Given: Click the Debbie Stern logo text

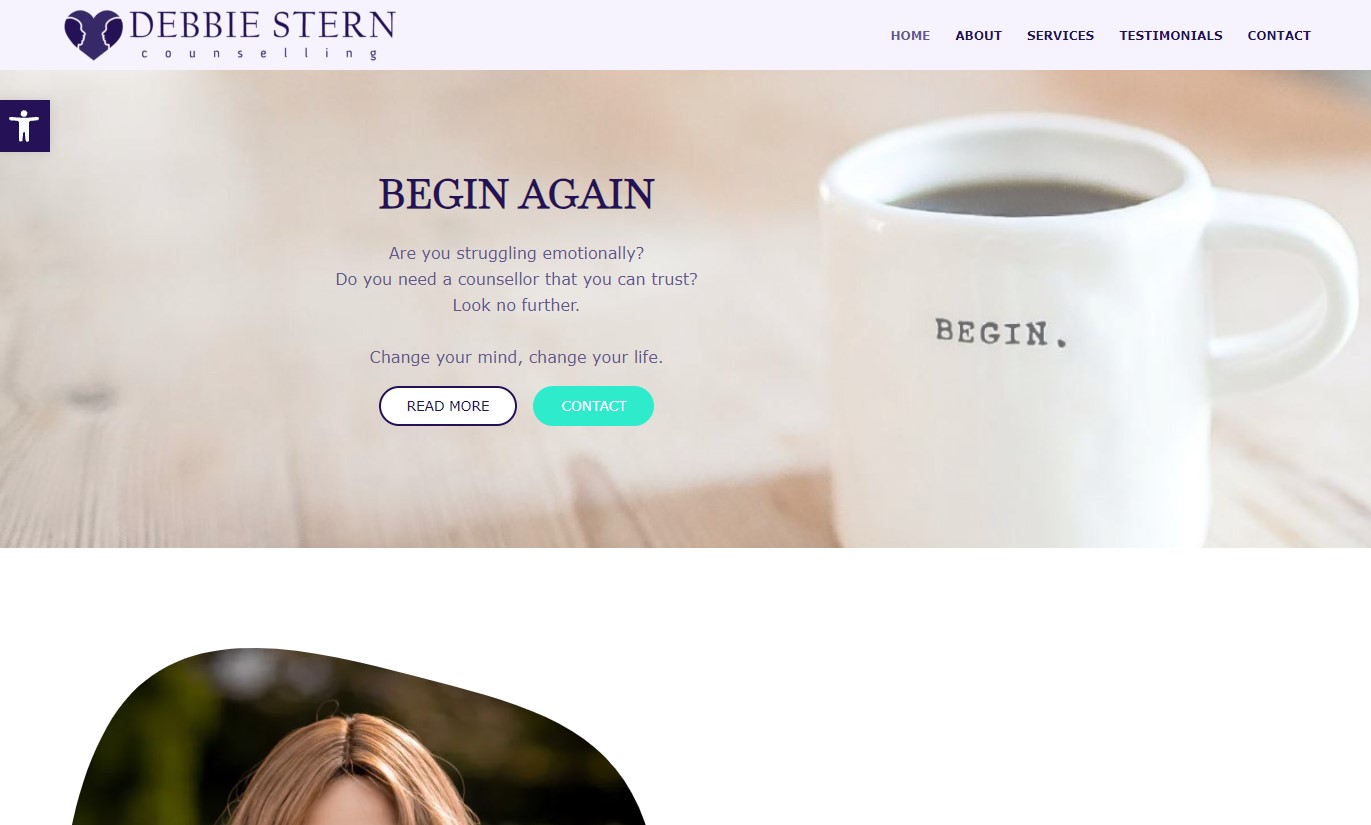Looking at the screenshot, I should [262, 26].
